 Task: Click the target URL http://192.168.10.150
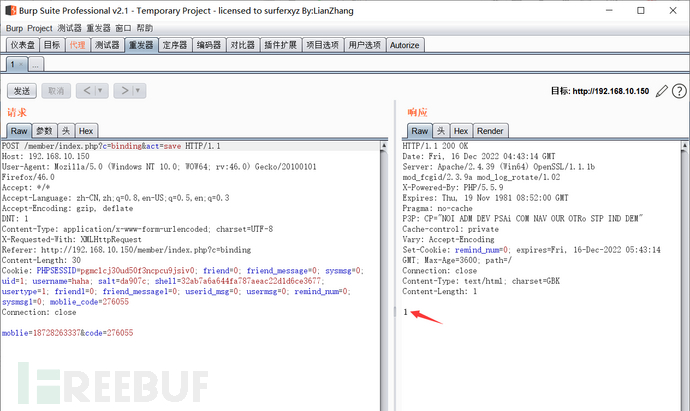tap(611, 91)
